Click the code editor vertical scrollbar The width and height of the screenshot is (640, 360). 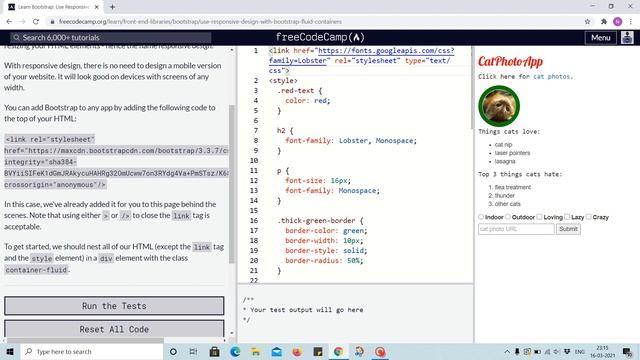[x=471, y=88]
